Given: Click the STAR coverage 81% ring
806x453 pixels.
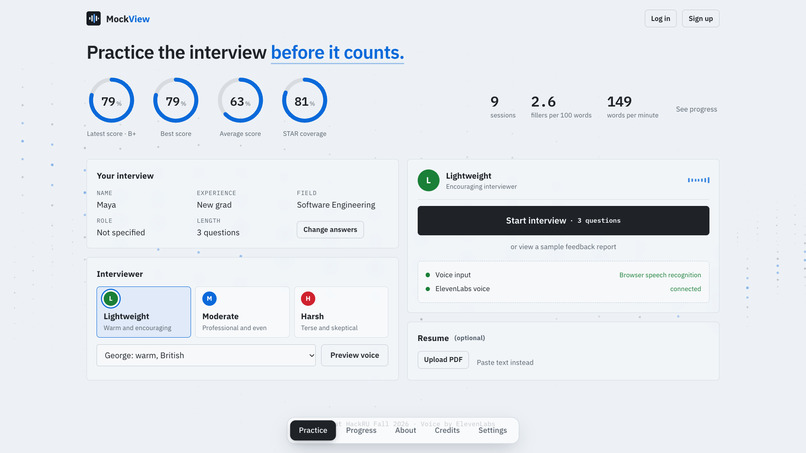Looking at the screenshot, I should (304, 100).
